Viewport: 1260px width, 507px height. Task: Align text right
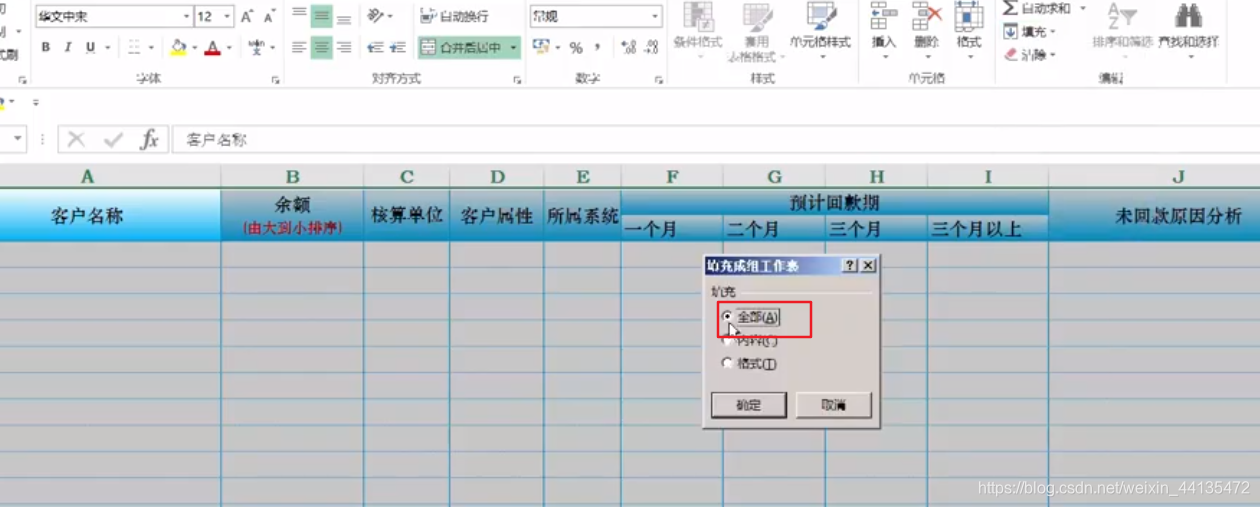(343, 47)
